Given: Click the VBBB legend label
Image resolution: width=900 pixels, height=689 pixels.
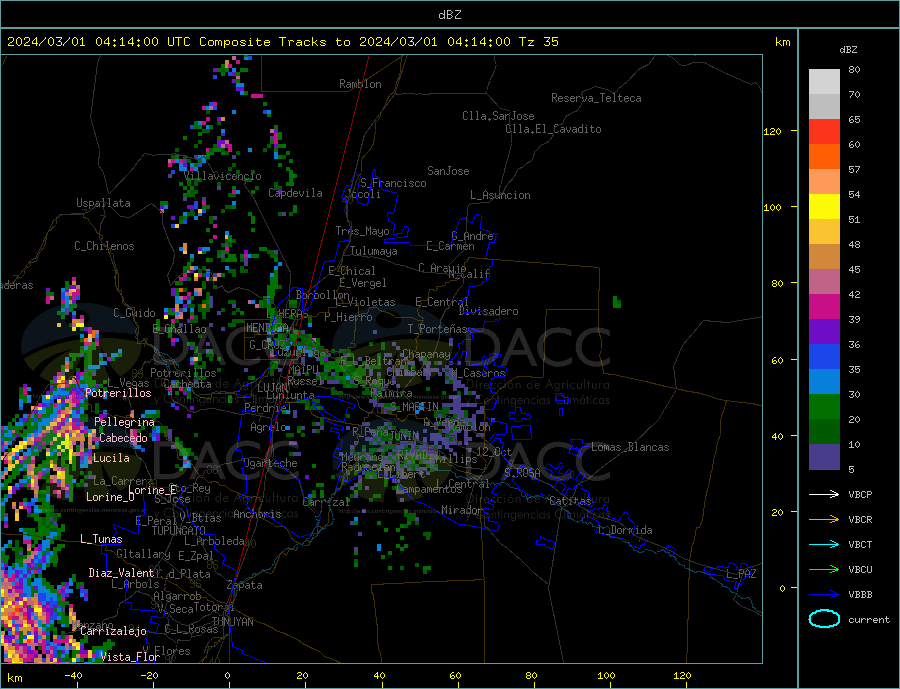Looking at the screenshot, I should [860, 595].
